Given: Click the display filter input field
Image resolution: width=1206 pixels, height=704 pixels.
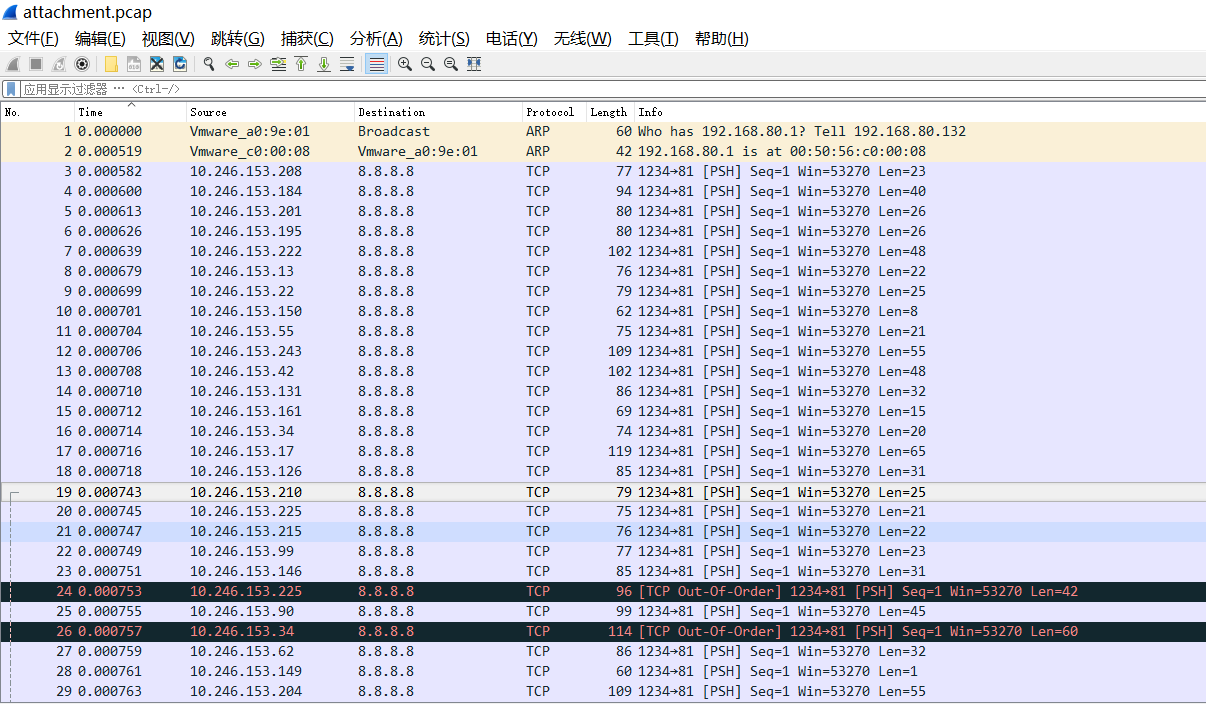Looking at the screenshot, I should (600, 89).
